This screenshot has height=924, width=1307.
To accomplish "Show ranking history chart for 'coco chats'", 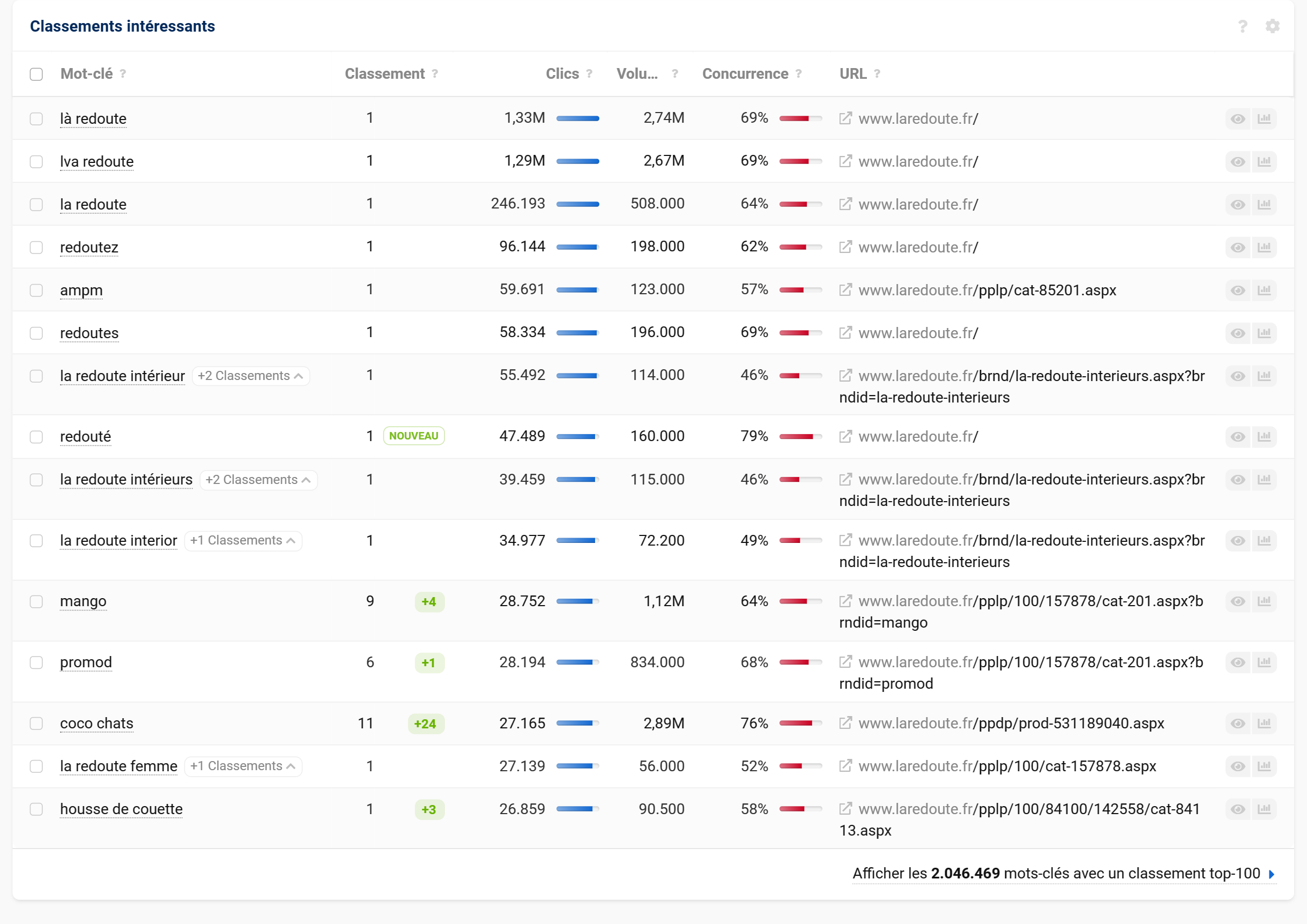I will coord(1264,723).
